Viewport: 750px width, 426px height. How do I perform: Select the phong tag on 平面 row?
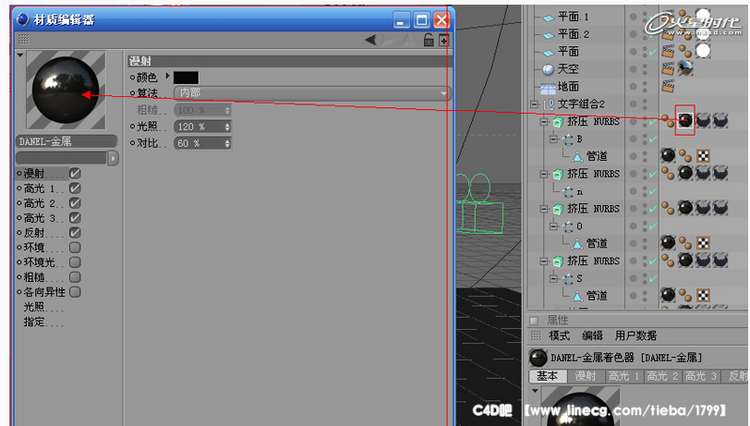pyautogui.click(x=685, y=51)
